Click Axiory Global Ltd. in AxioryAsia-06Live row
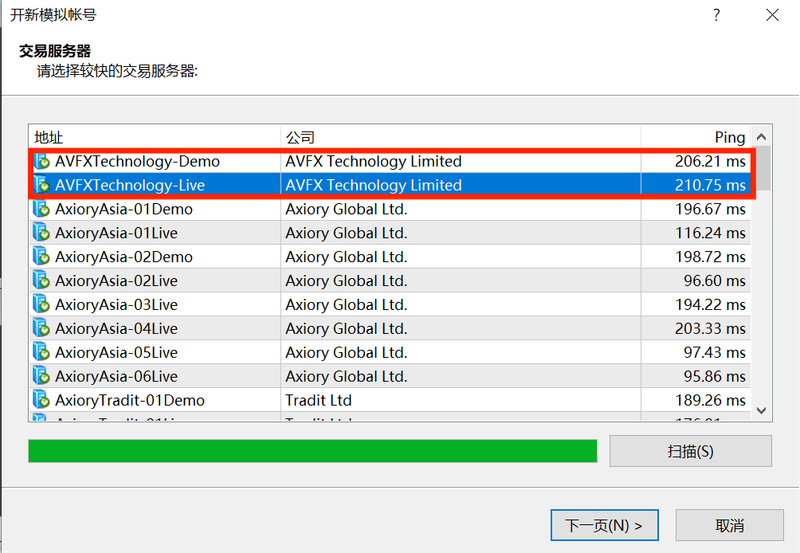Viewport: 800px width, 553px height. pos(346,376)
